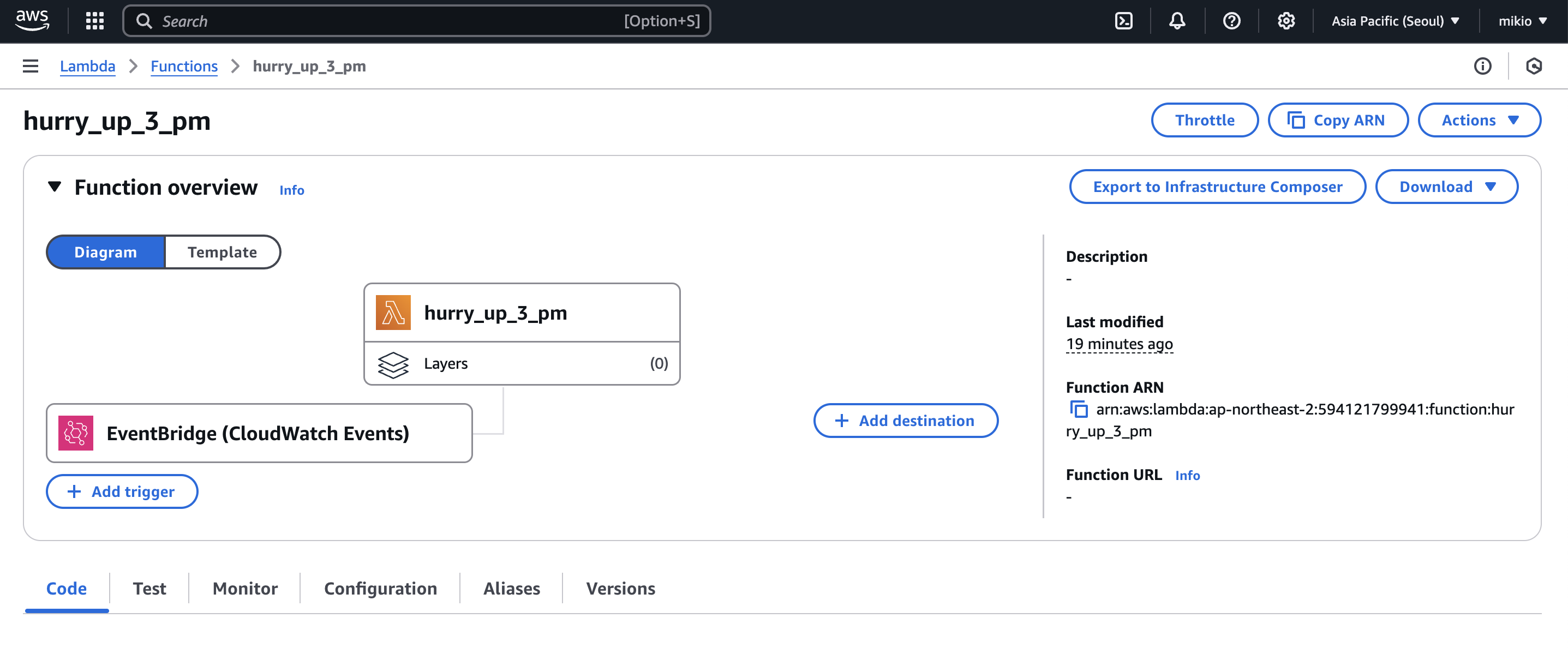
Task: Collapse the Function overview section
Action: click(55, 187)
